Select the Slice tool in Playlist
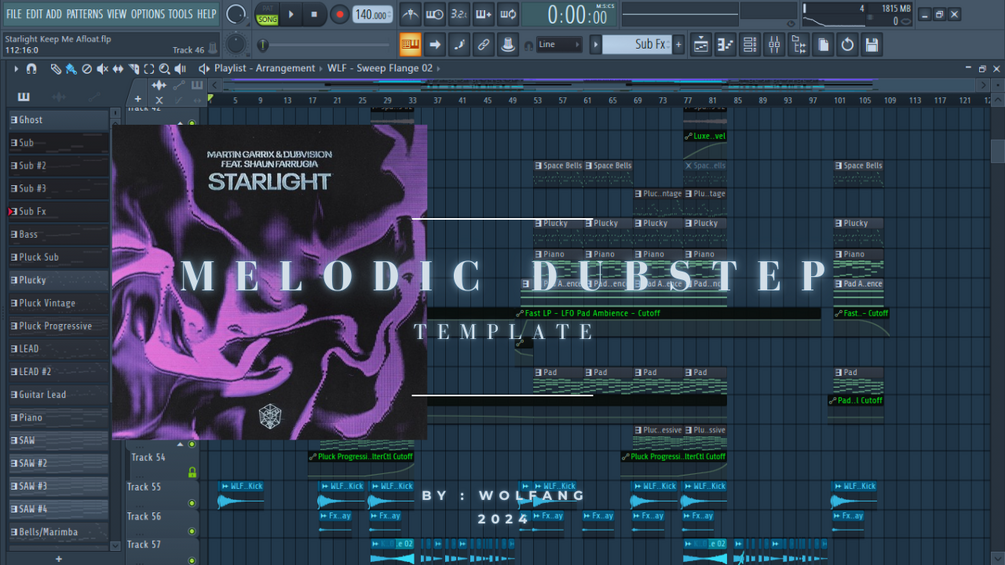This screenshot has height=565, width=1005. (133, 69)
